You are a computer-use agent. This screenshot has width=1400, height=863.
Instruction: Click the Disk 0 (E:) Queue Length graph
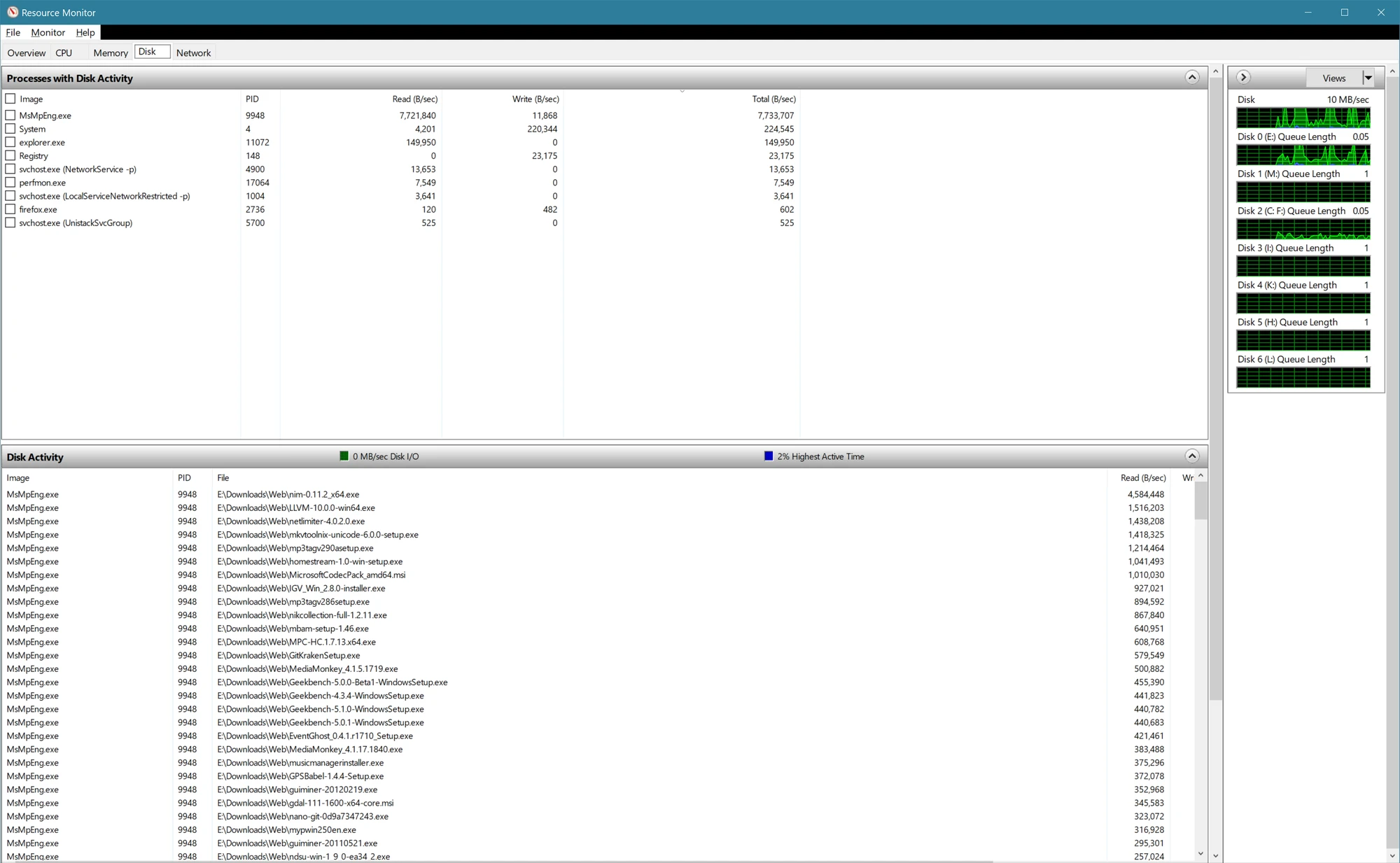1303,155
